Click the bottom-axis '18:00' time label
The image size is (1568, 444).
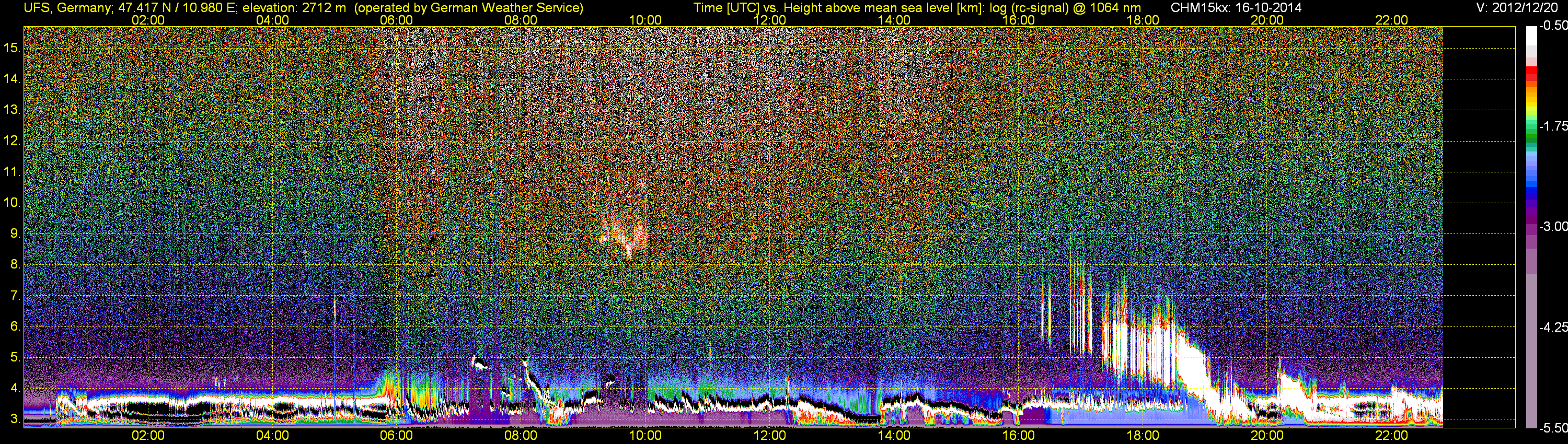(x=1143, y=436)
